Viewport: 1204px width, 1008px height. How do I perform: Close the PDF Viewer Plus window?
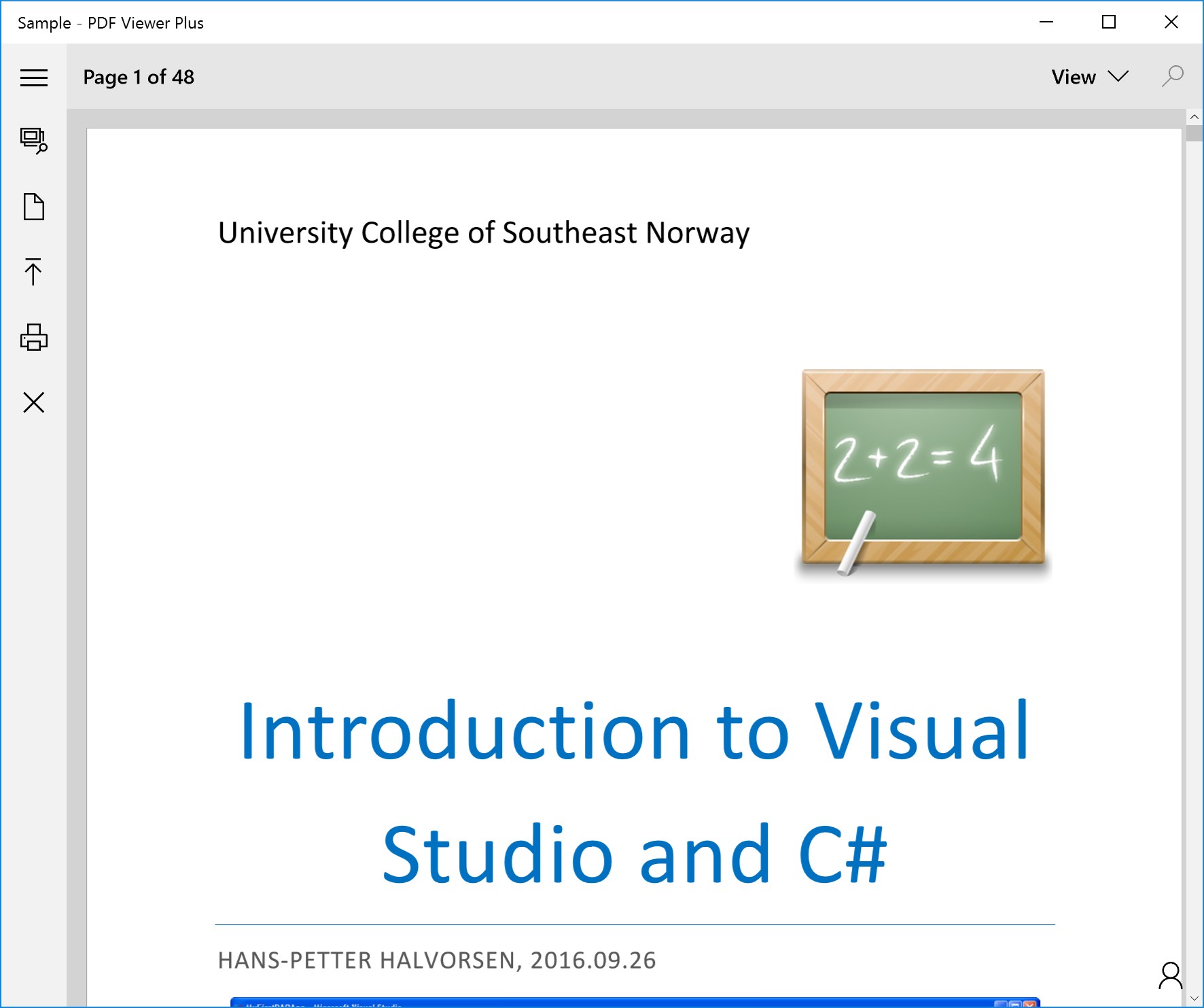(1171, 22)
